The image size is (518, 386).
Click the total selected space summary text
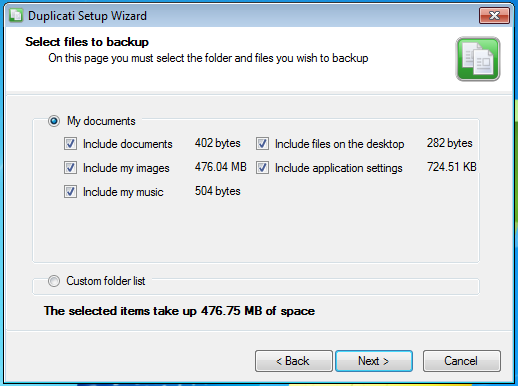179,311
